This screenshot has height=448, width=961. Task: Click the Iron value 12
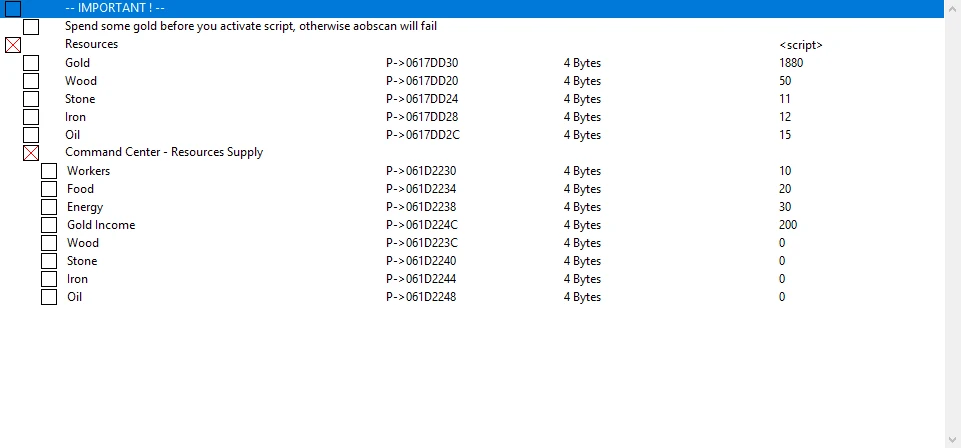click(x=785, y=116)
